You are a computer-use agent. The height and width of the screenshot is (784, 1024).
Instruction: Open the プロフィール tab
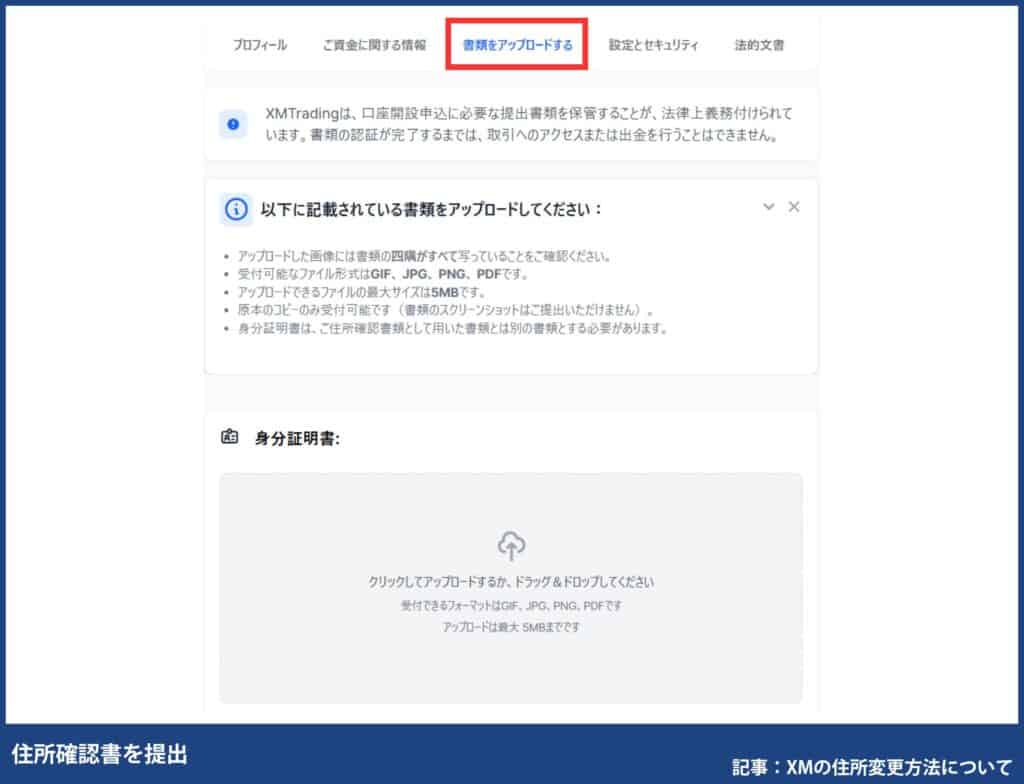pos(260,45)
